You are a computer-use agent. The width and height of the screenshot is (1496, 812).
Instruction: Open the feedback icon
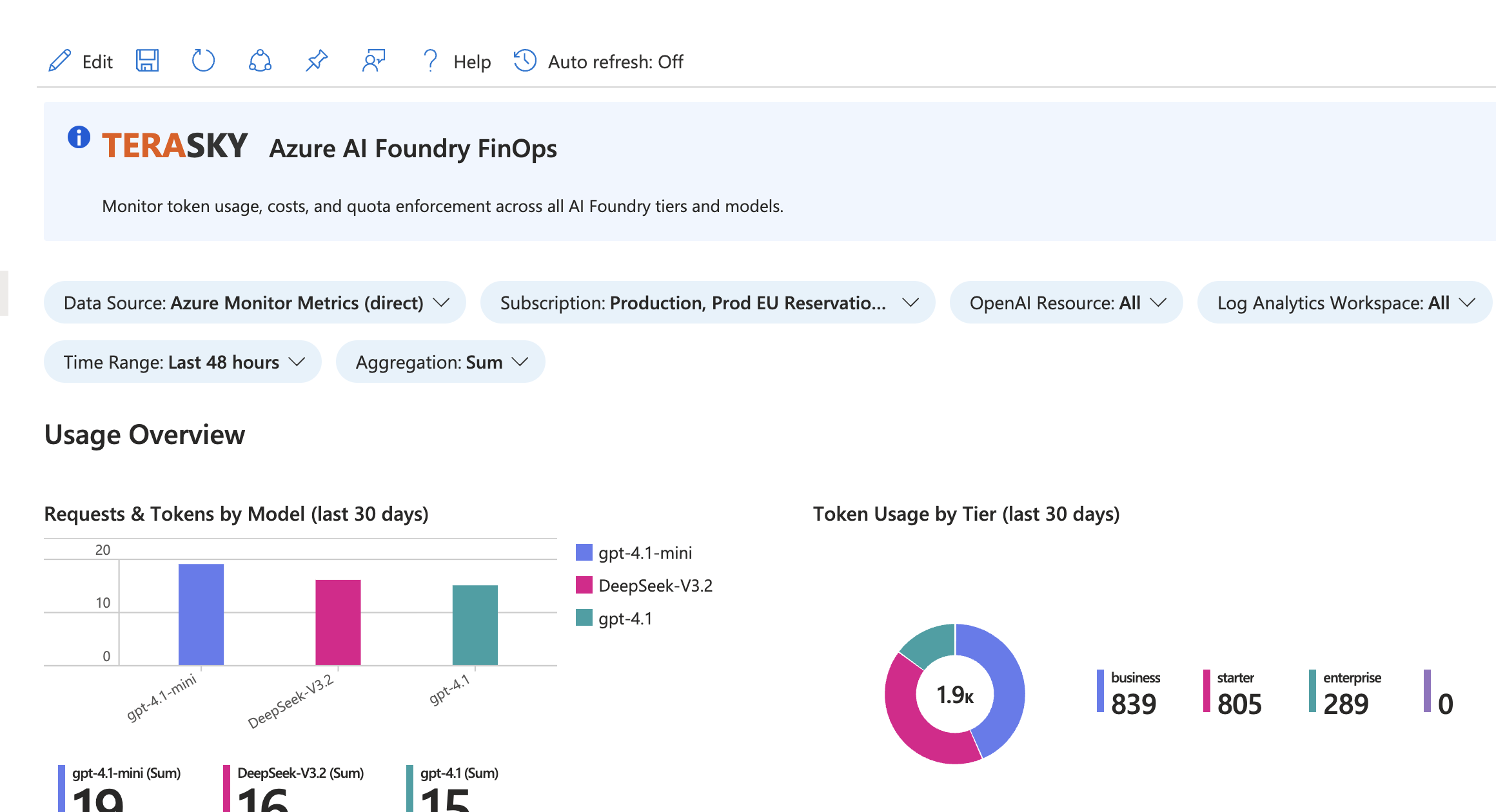[x=374, y=61]
